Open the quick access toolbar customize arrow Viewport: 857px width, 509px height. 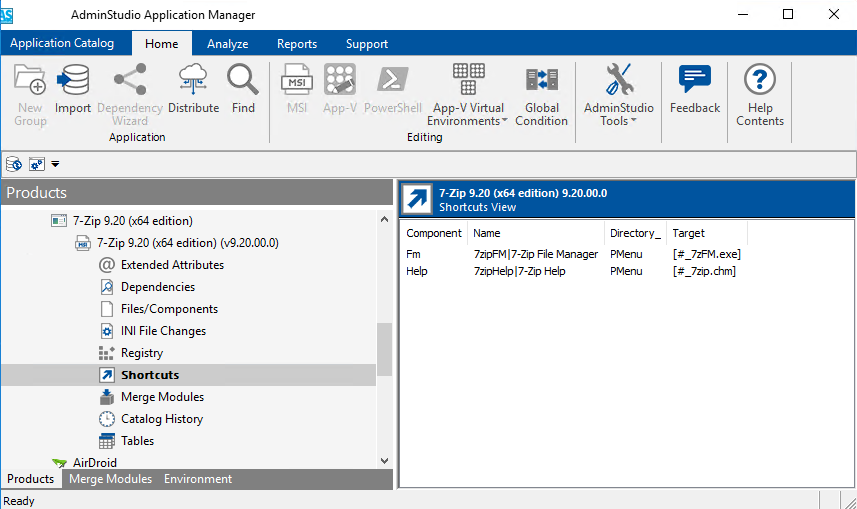(56, 163)
